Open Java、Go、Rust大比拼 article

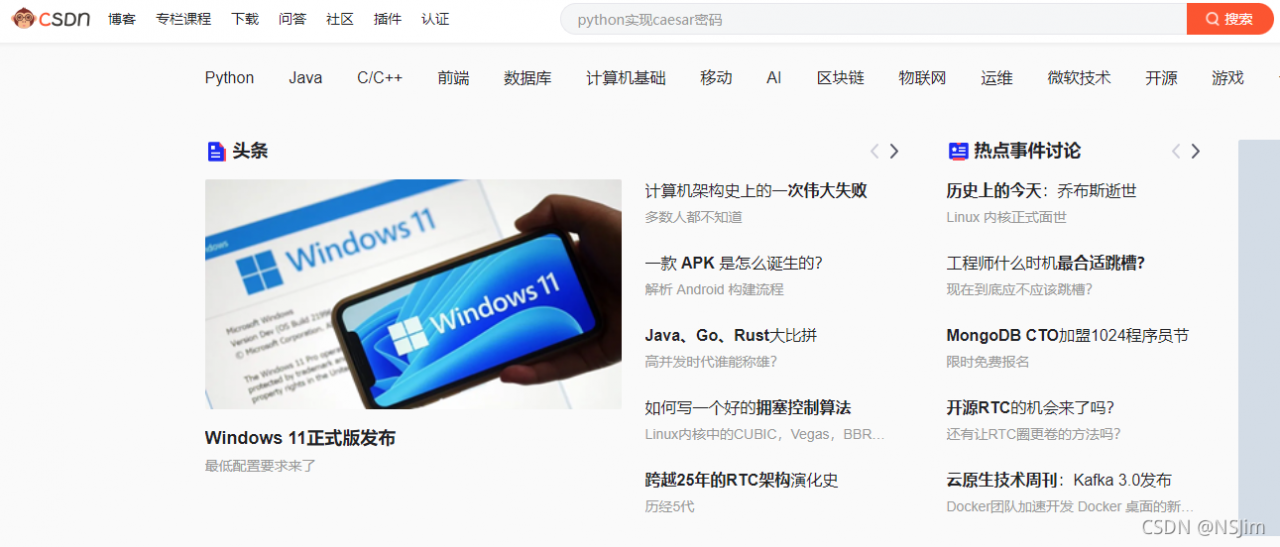pyautogui.click(x=731, y=336)
